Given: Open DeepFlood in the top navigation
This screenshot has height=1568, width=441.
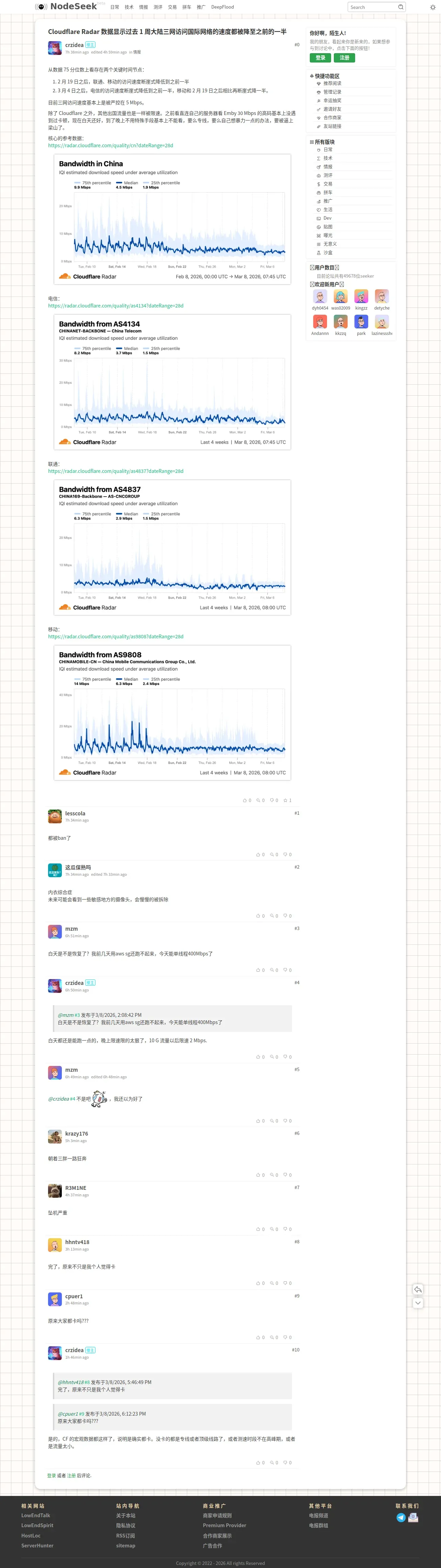Looking at the screenshot, I should (x=222, y=7).
